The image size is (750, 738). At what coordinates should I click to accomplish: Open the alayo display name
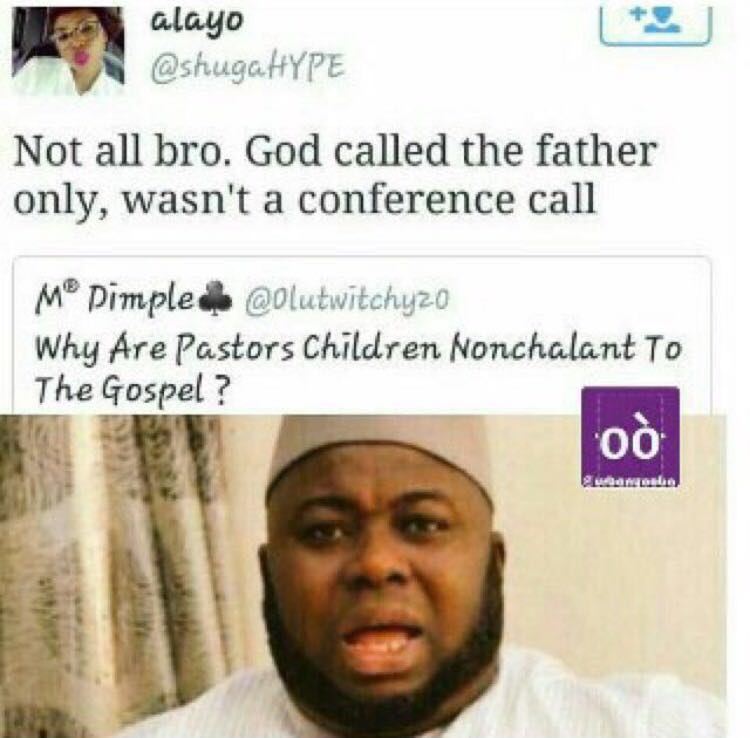(x=197, y=22)
